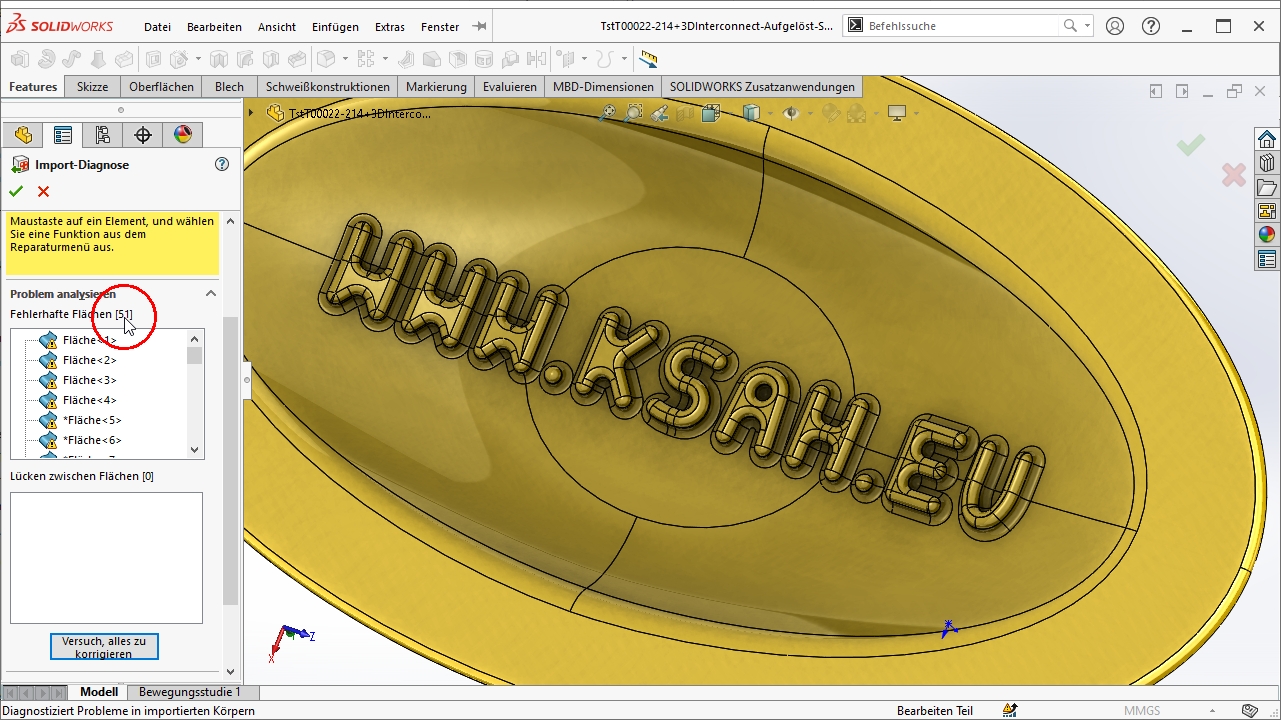Click red cancel X in graphics corner
This screenshot has height=720, width=1281.
(x=1233, y=175)
